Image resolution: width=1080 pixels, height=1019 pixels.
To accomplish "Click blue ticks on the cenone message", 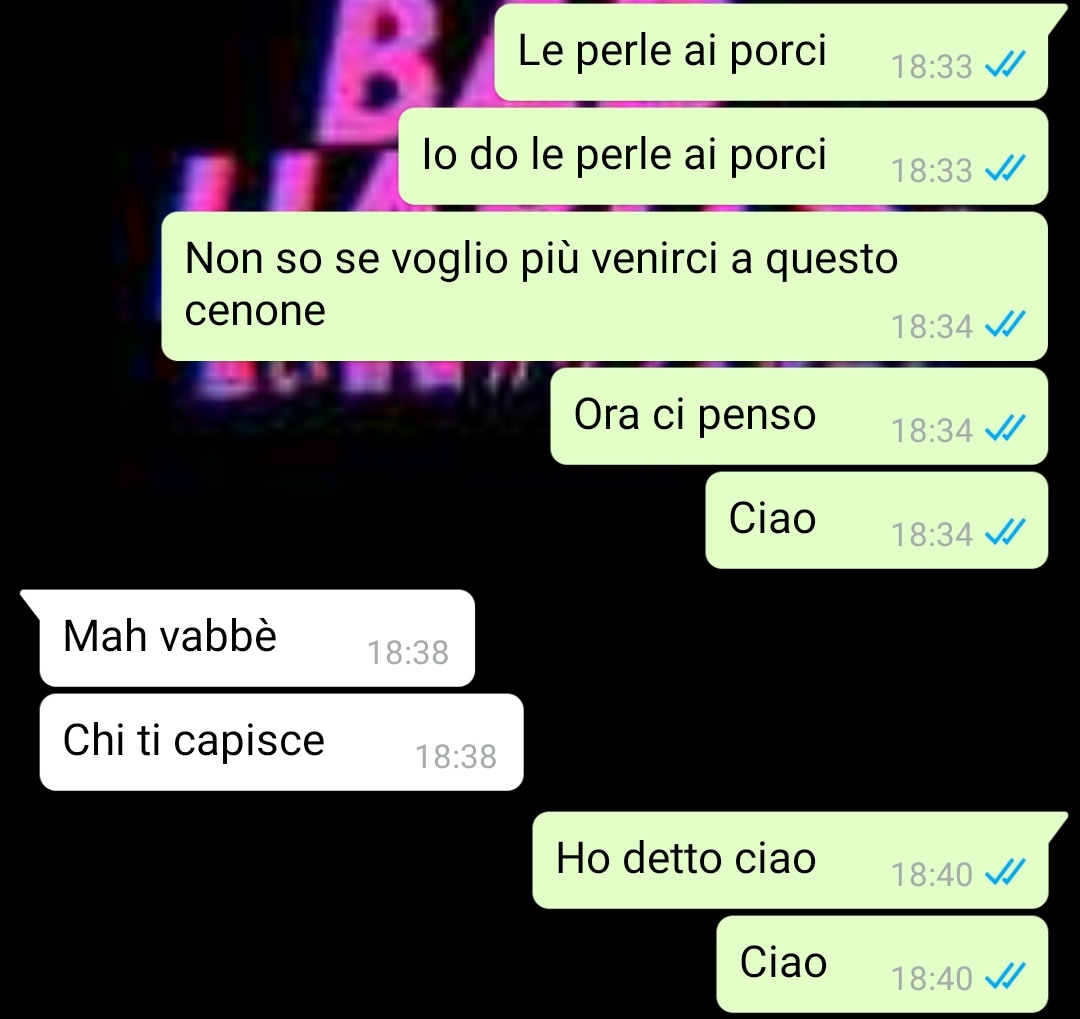I will 1005,324.
